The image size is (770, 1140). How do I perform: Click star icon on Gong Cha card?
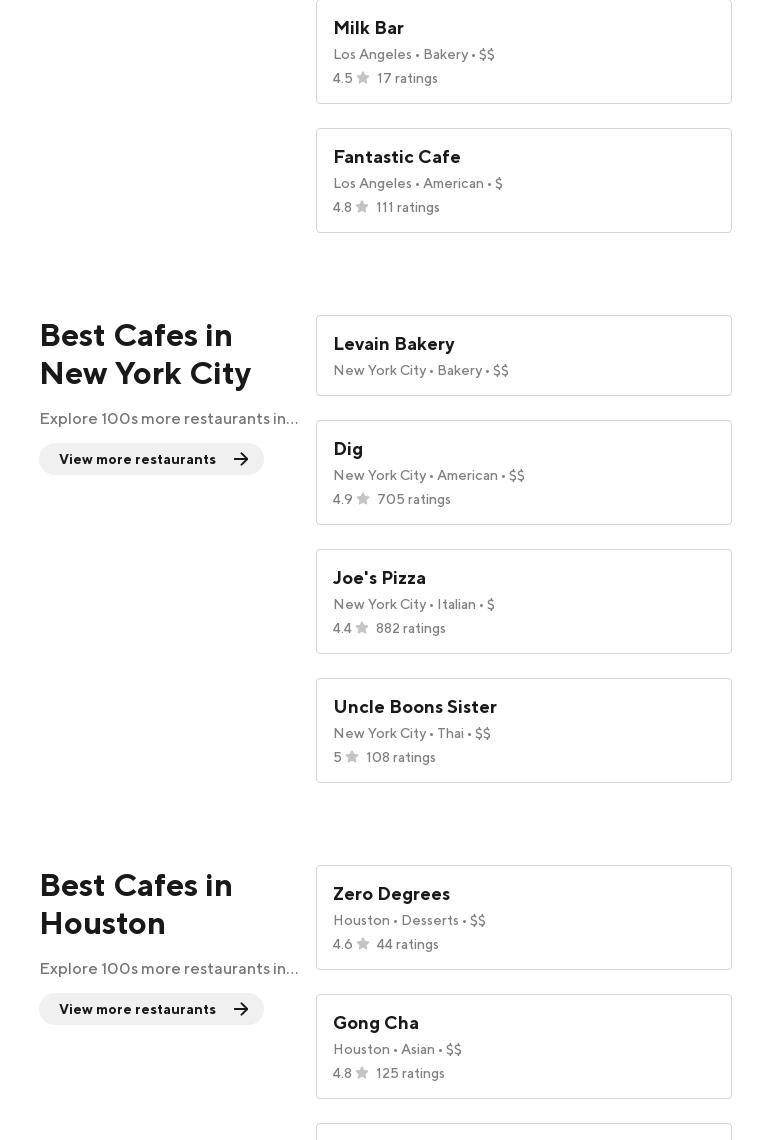point(362,1073)
